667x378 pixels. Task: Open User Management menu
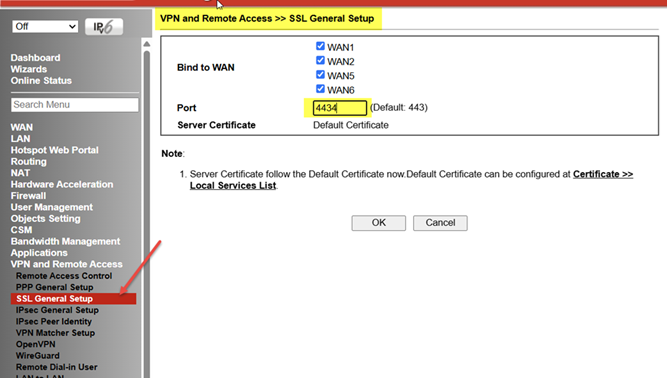(52, 207)
